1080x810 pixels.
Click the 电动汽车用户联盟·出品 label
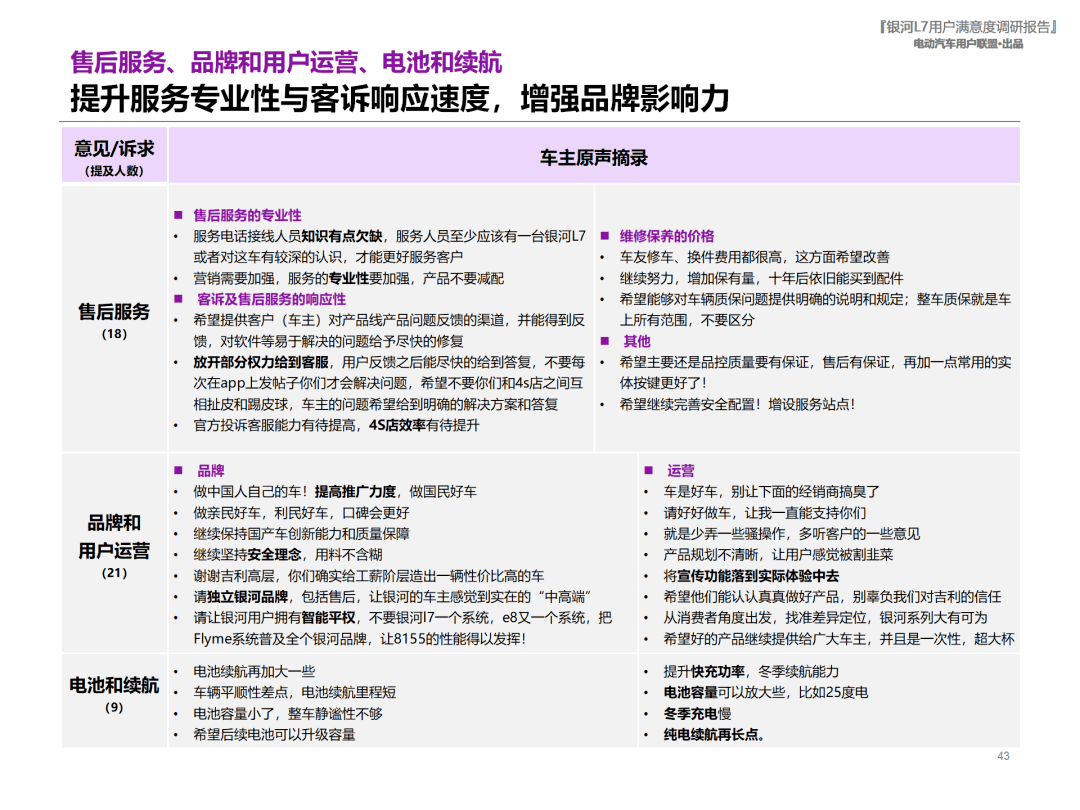(x=968, y=44)
